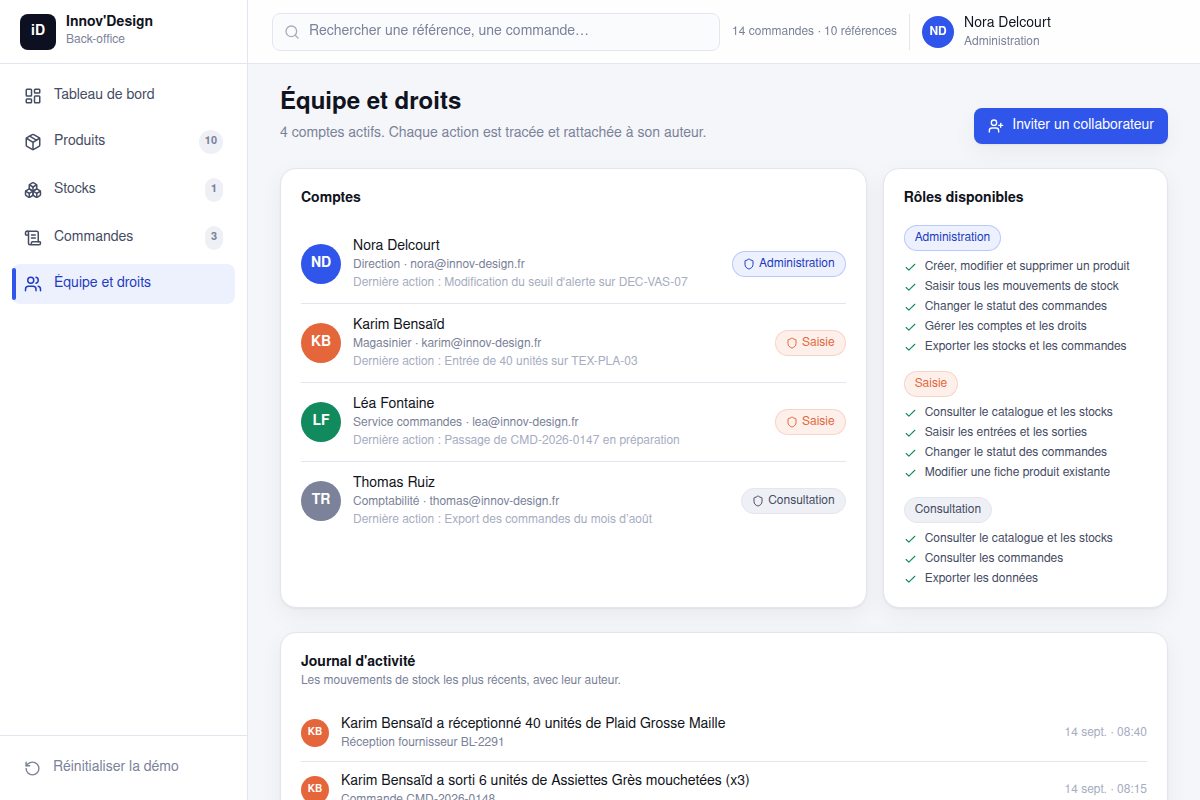Focus the reference search field

[x=495, y=31]
